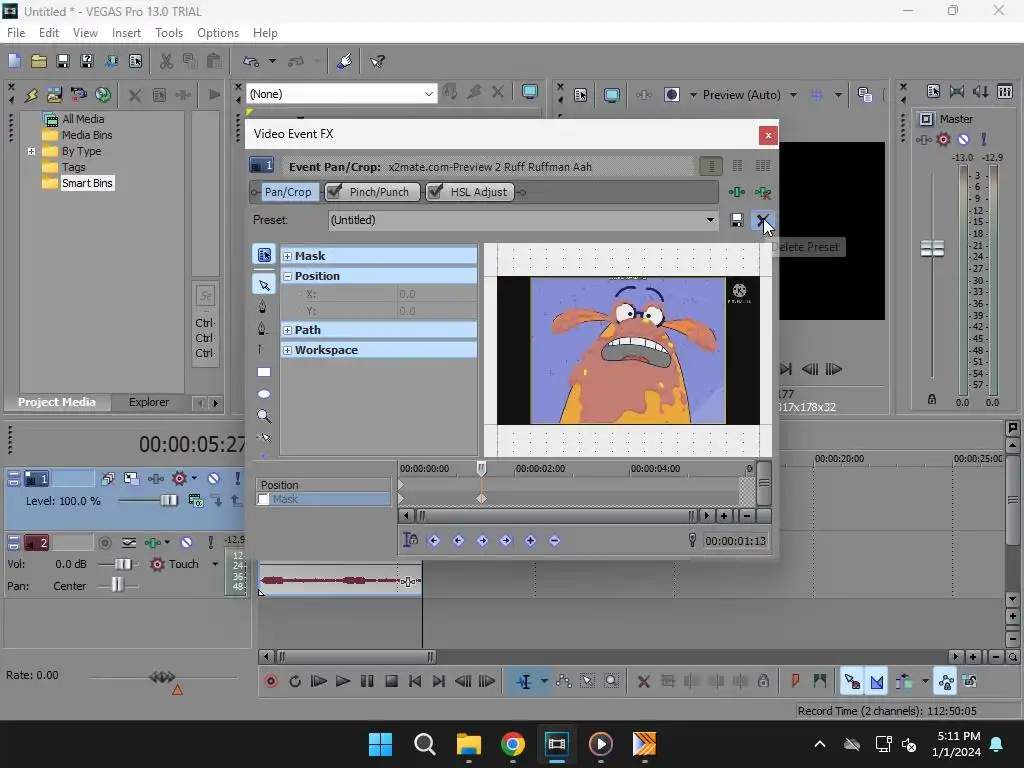
Task: Select the Normal Edit arrow tool
Action: coord(264,285)
